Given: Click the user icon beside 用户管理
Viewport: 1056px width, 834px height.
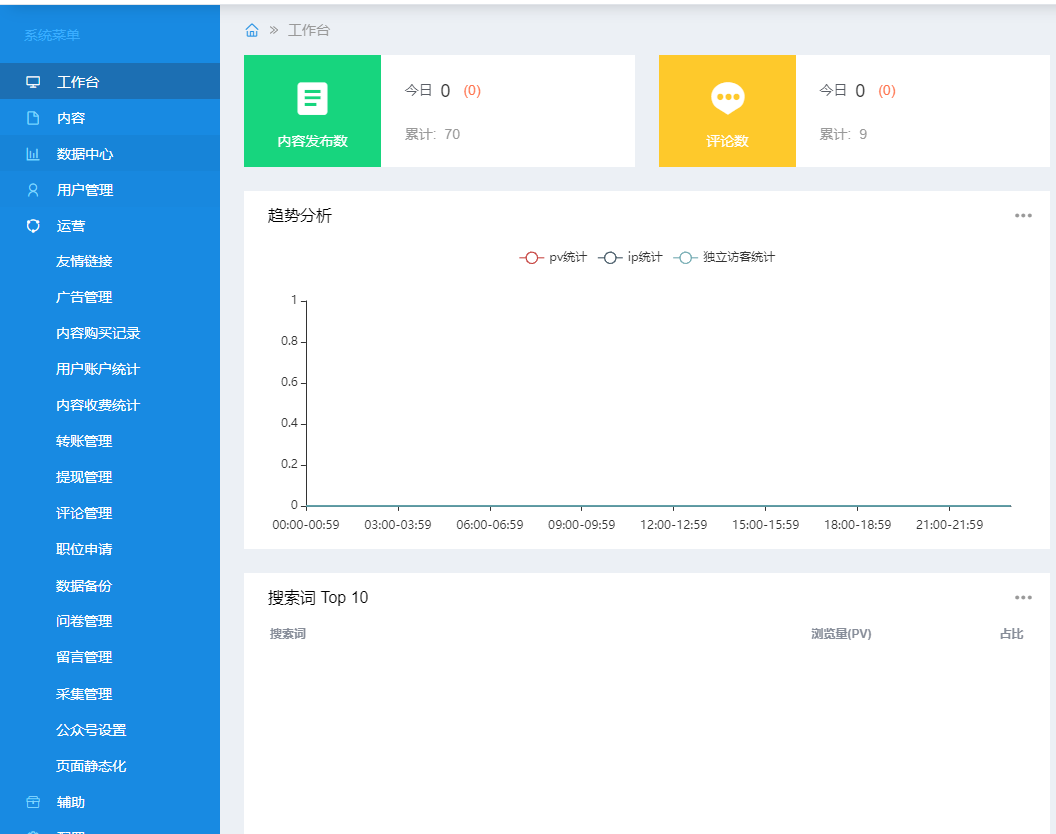Looking at the screenshot, I should coord(33,190).
